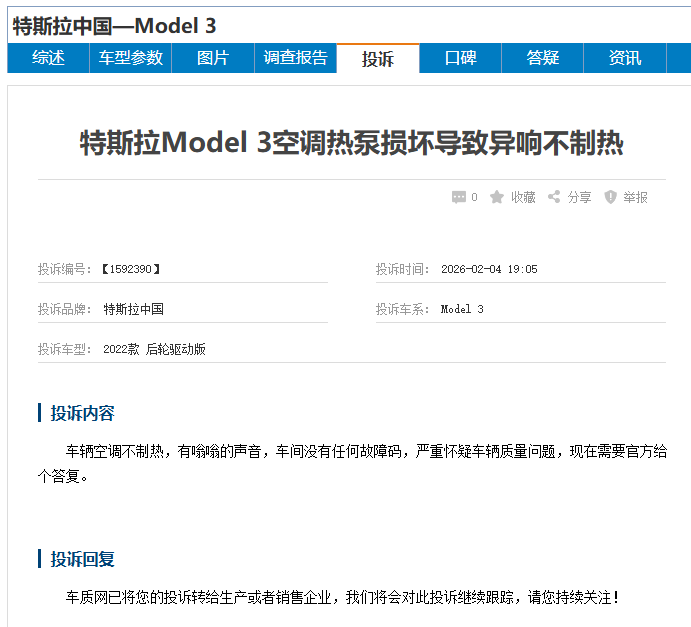Click Model 3 in the 投诉车系 field

tap(462, 309)
